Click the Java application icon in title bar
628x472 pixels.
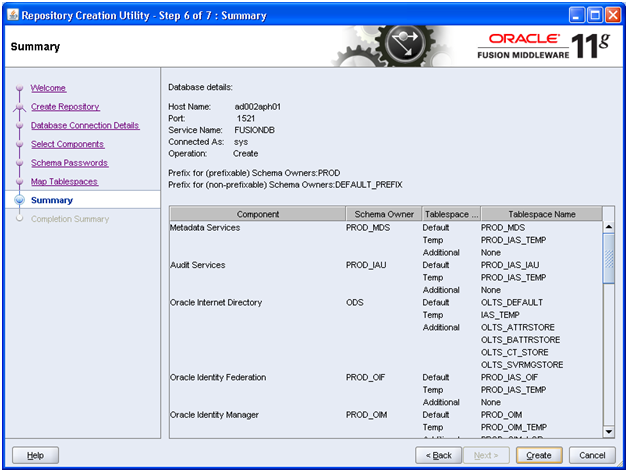point(13,15)
